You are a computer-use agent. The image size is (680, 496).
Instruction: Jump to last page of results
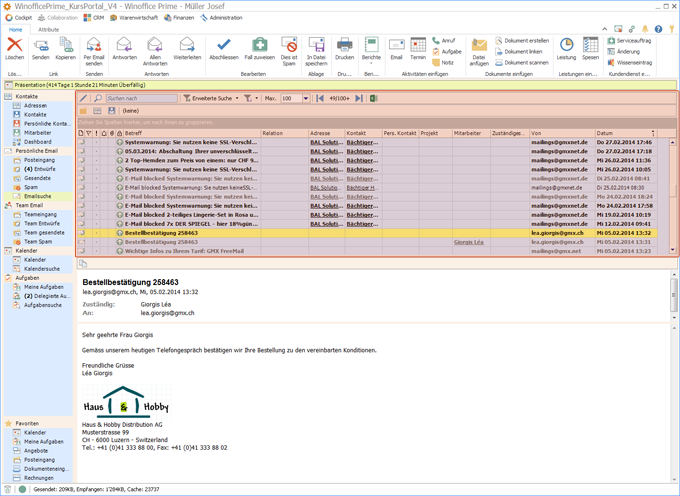(359, 98)
